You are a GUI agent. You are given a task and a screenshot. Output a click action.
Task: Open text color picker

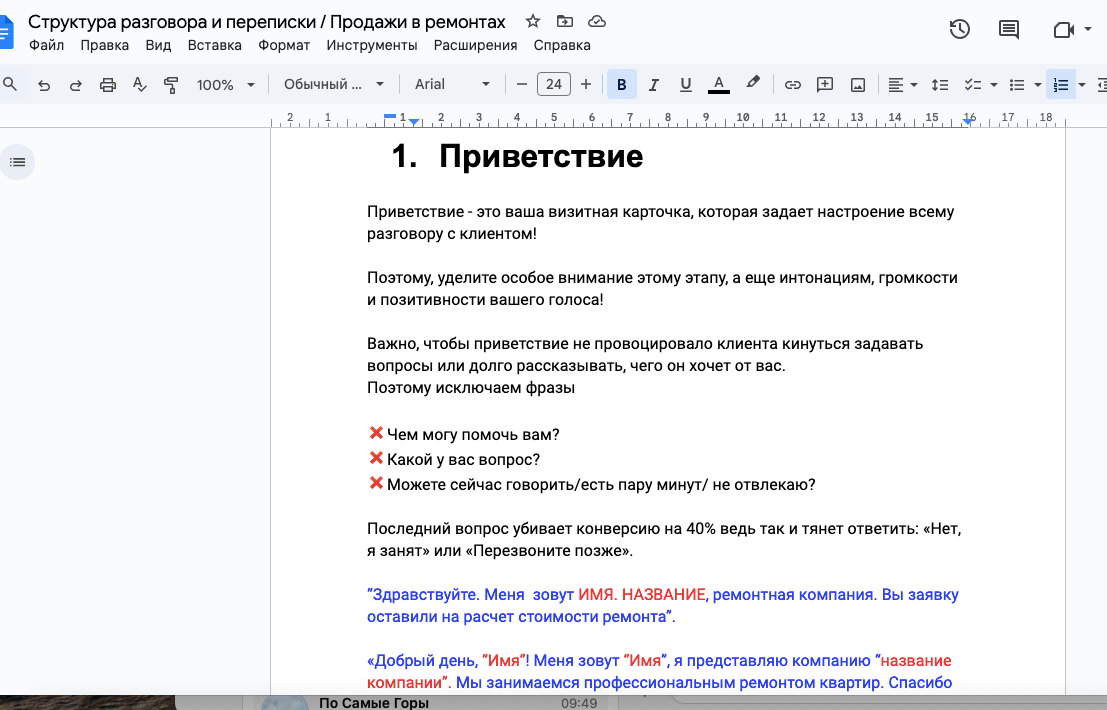coord(719,85)
